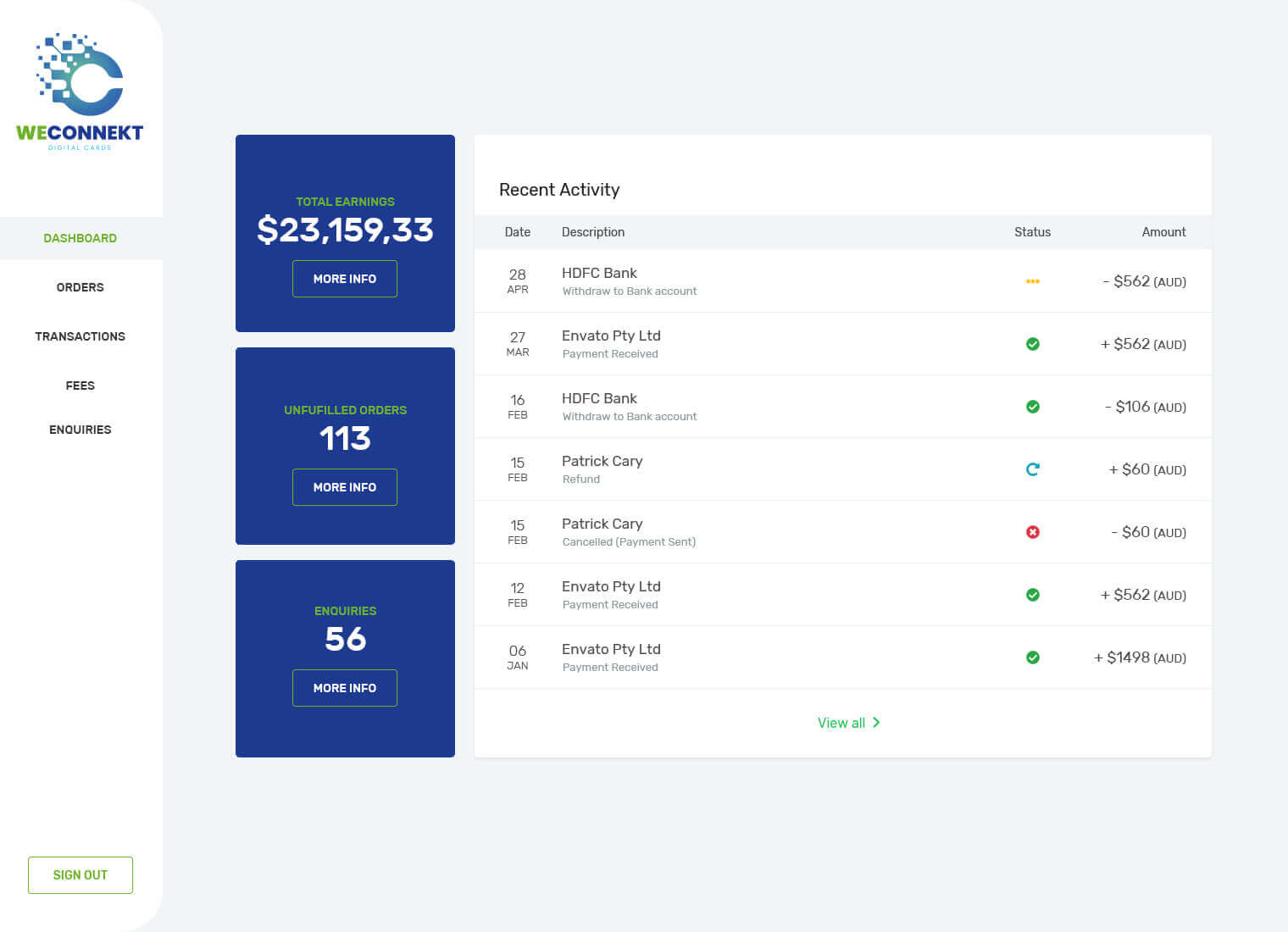Viewport: 1288px width, 932px height.
Task: Select the HDFC Bank entry dated 28 Apr
Action: tap(843, 281)
